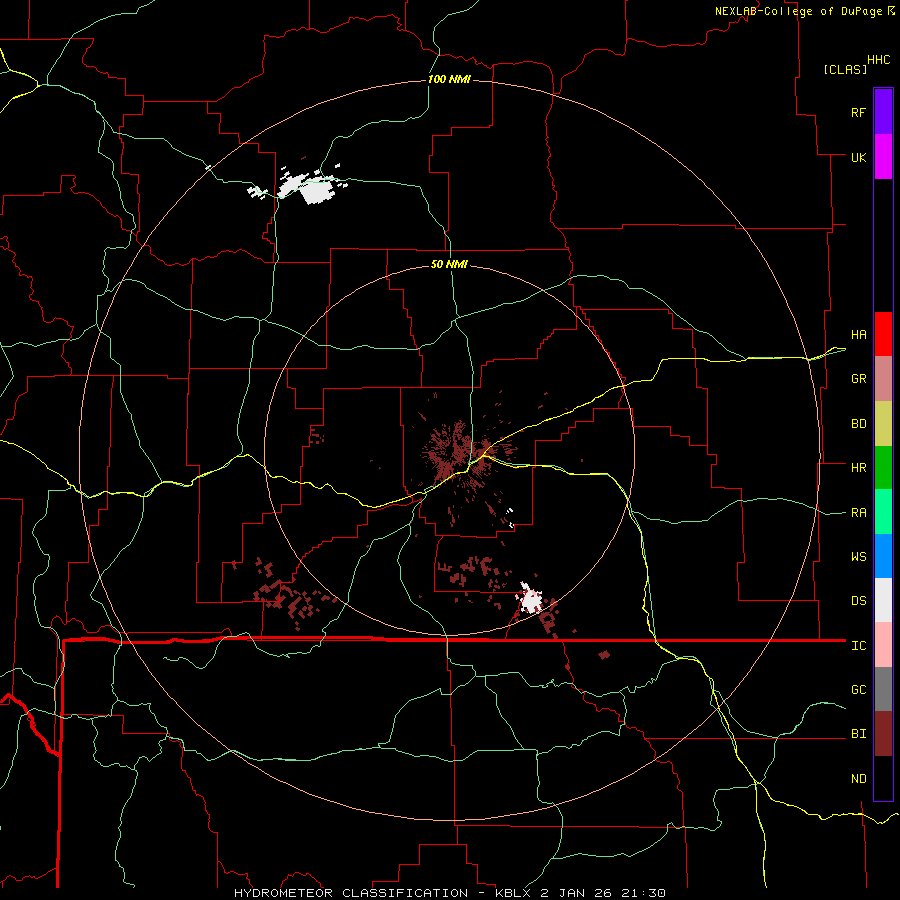The height and width of the screenshot is (900, 900).
Task: Click the "HR" legend label
Action: click(x=858, y=468)
